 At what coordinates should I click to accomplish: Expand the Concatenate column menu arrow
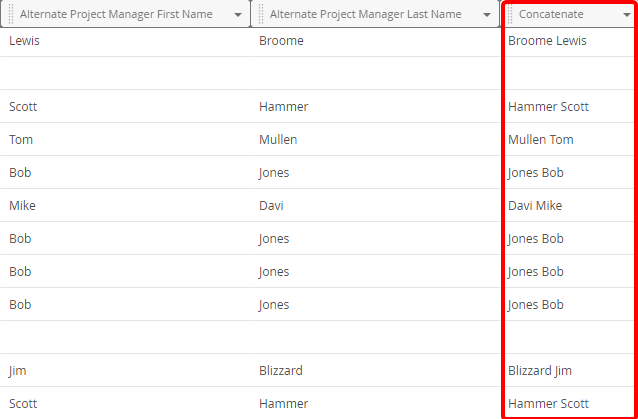[x=627, y=15]
